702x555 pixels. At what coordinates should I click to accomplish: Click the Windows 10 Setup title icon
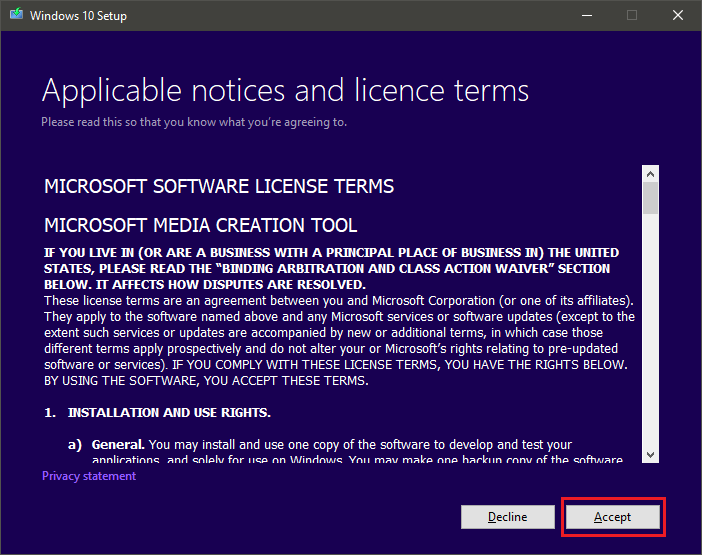[17, 15]
